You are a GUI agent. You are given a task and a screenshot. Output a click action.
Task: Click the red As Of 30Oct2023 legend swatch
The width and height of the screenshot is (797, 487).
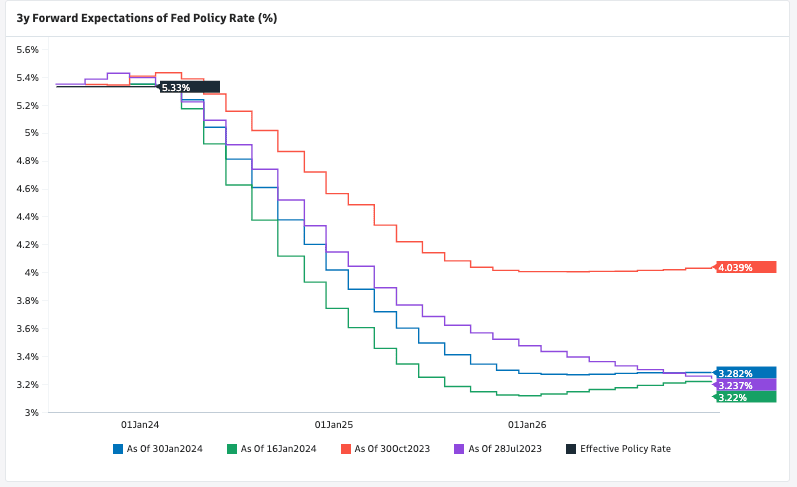pyautogui.click(x=345, y=449)
